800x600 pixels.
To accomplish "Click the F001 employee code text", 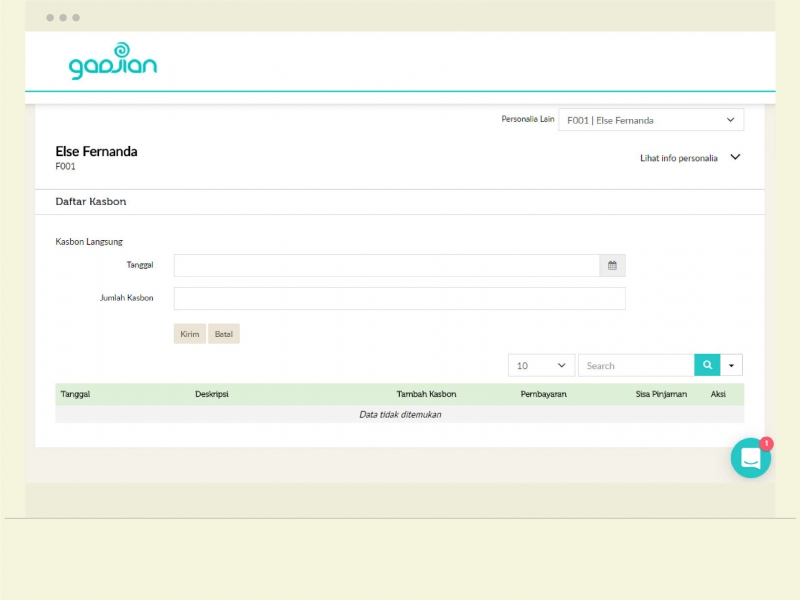I will [x=65, y=166].
